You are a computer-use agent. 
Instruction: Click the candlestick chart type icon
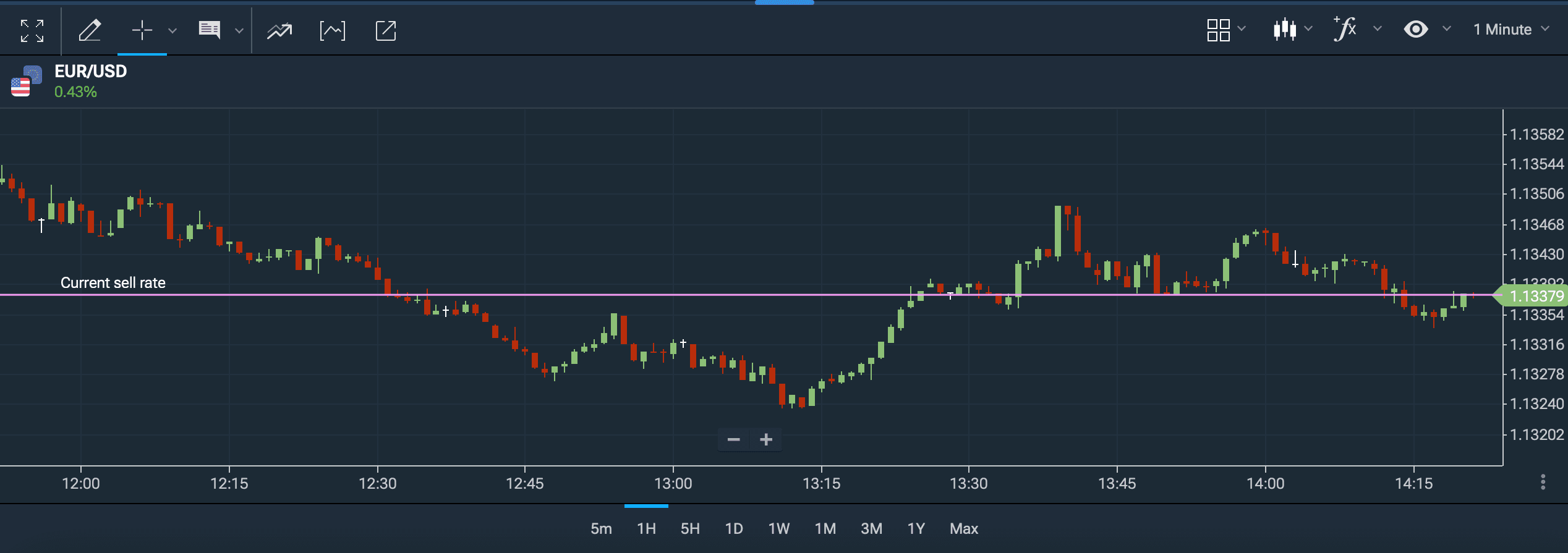click(x=1284, y=30)
